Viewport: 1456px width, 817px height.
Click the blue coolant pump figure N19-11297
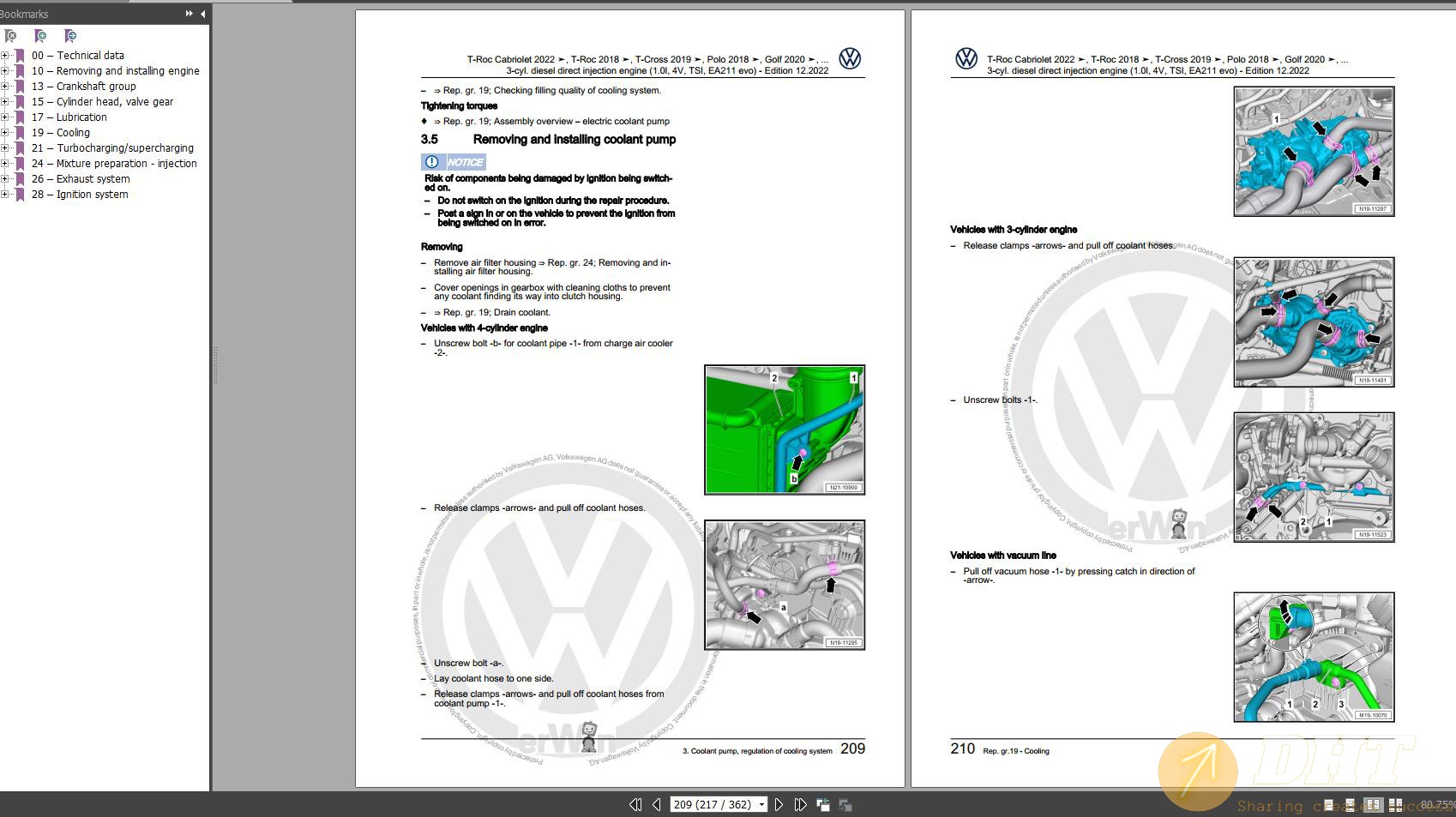(x=1314, y=151)
